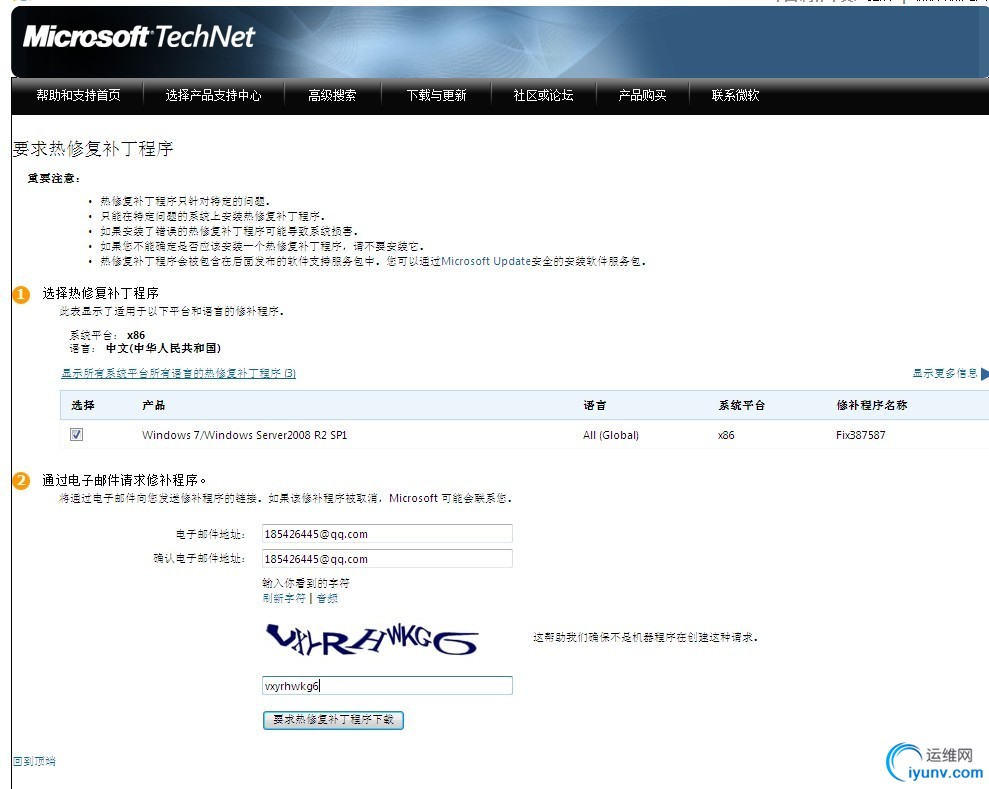Show hotfixes for all platforms and languages link
Screen dimensions: 989x789
(x=178, y=373)
